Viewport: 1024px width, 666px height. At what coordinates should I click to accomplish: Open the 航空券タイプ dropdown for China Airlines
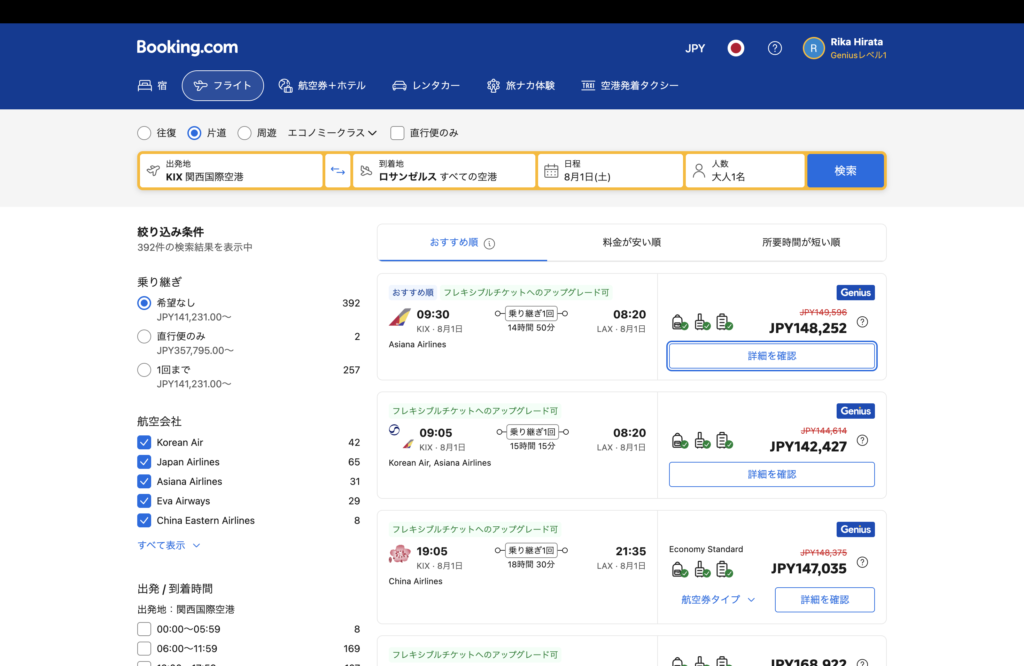tap(718, 600)
